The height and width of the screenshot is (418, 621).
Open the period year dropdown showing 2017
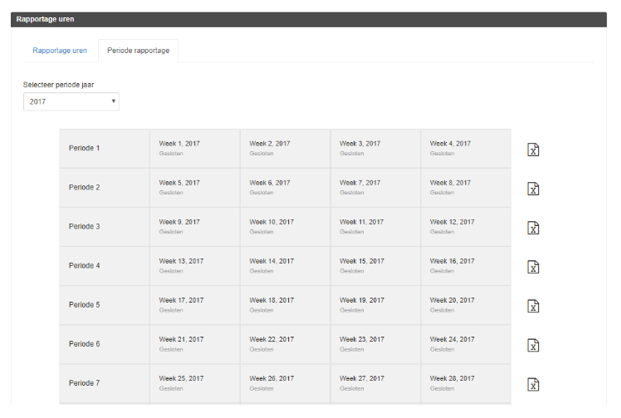(x=71, y=102)
